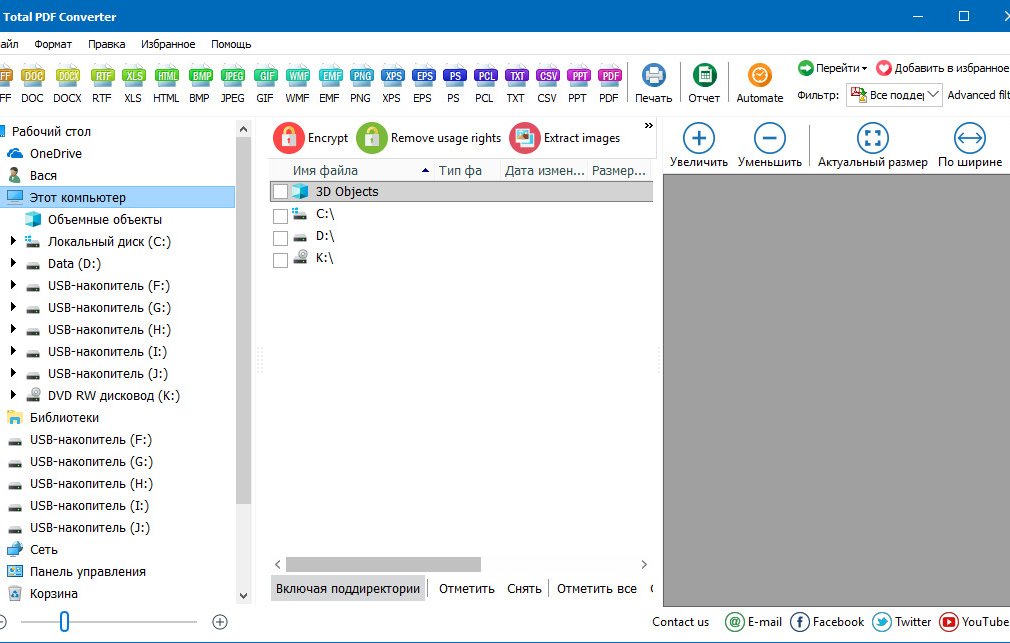Add folder via Добавить в избранное

[x=942, y=68]
